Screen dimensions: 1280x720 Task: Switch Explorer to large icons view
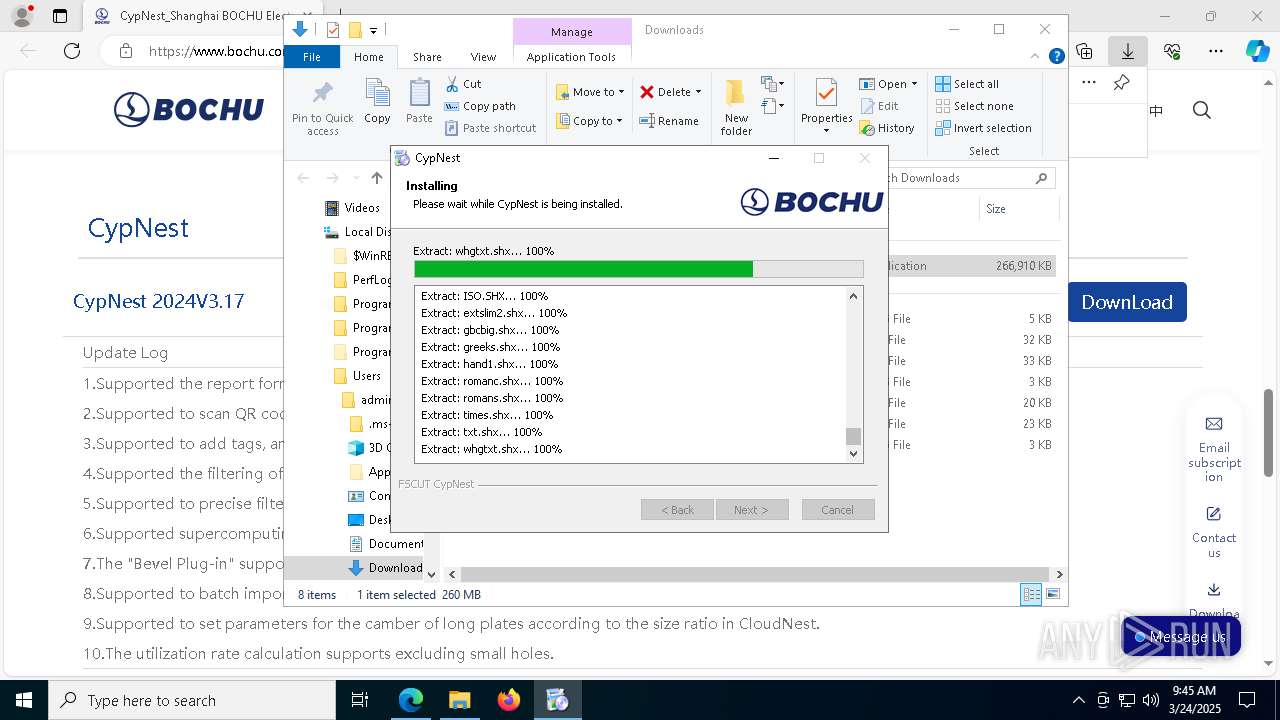click(1052, 595)
